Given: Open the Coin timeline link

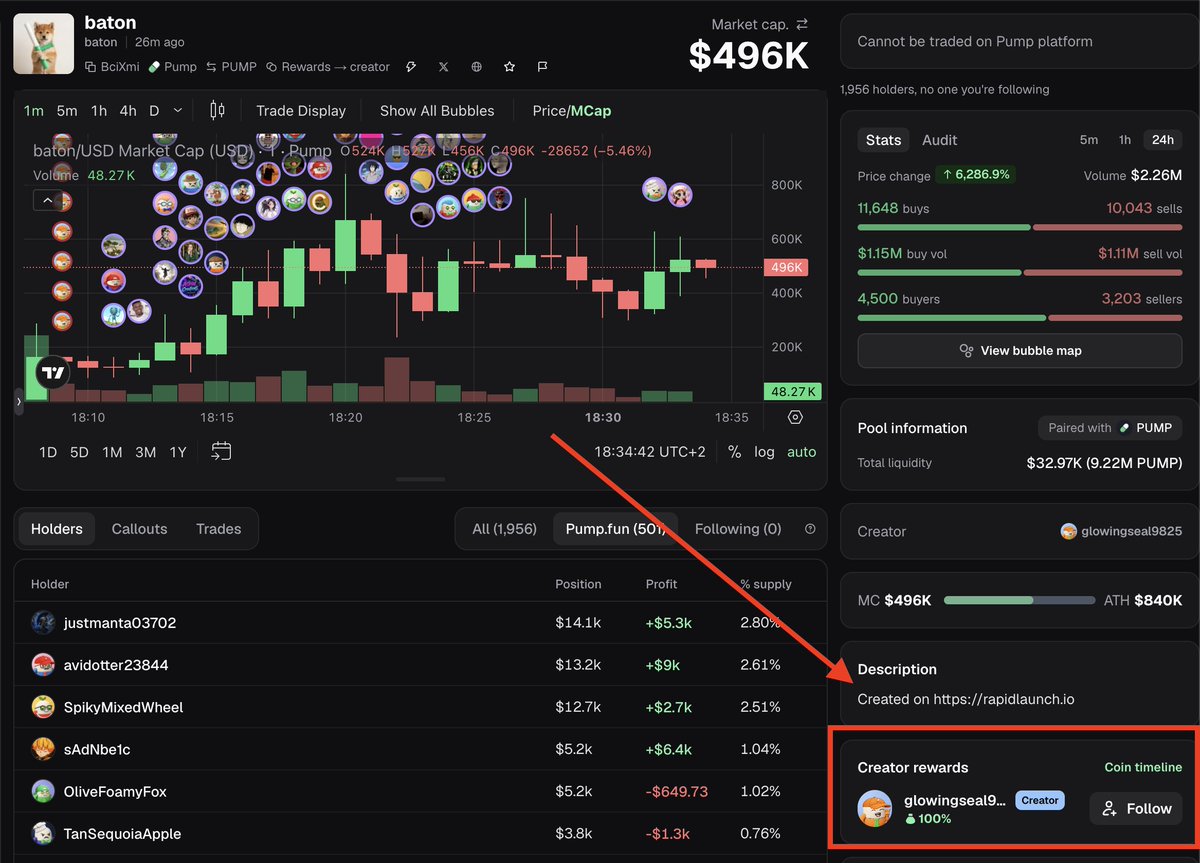Looking at the screenshot, I should 1143,768.
